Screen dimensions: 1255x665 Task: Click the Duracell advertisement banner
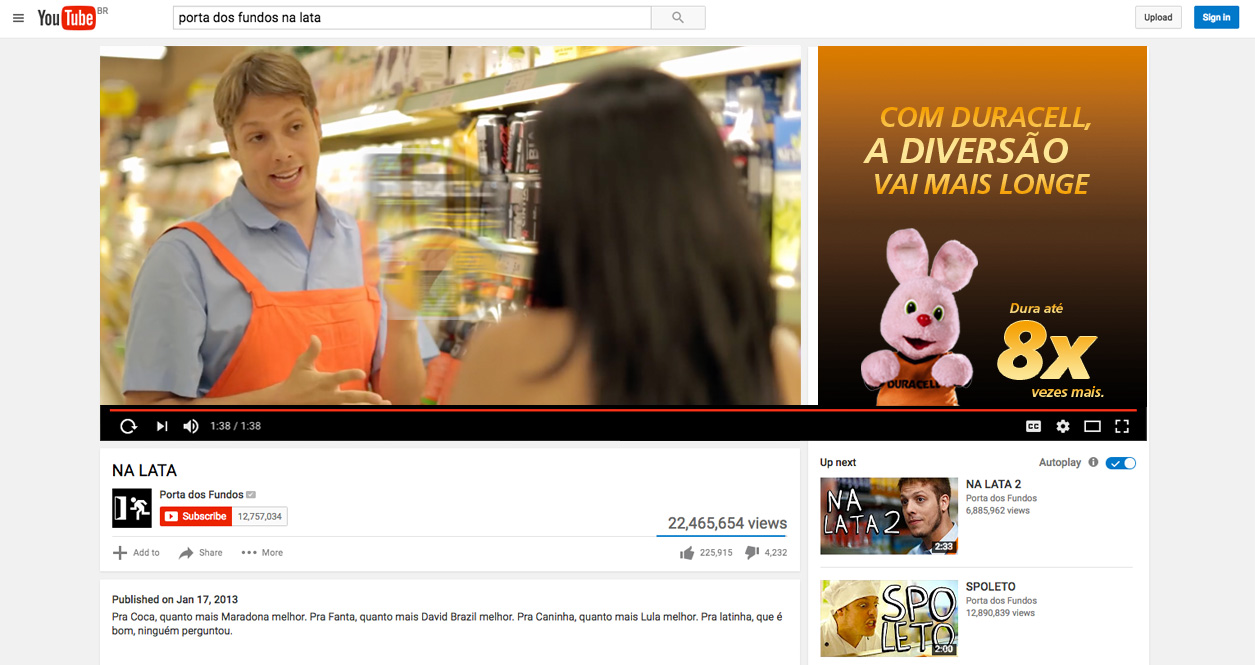point(982,225)
